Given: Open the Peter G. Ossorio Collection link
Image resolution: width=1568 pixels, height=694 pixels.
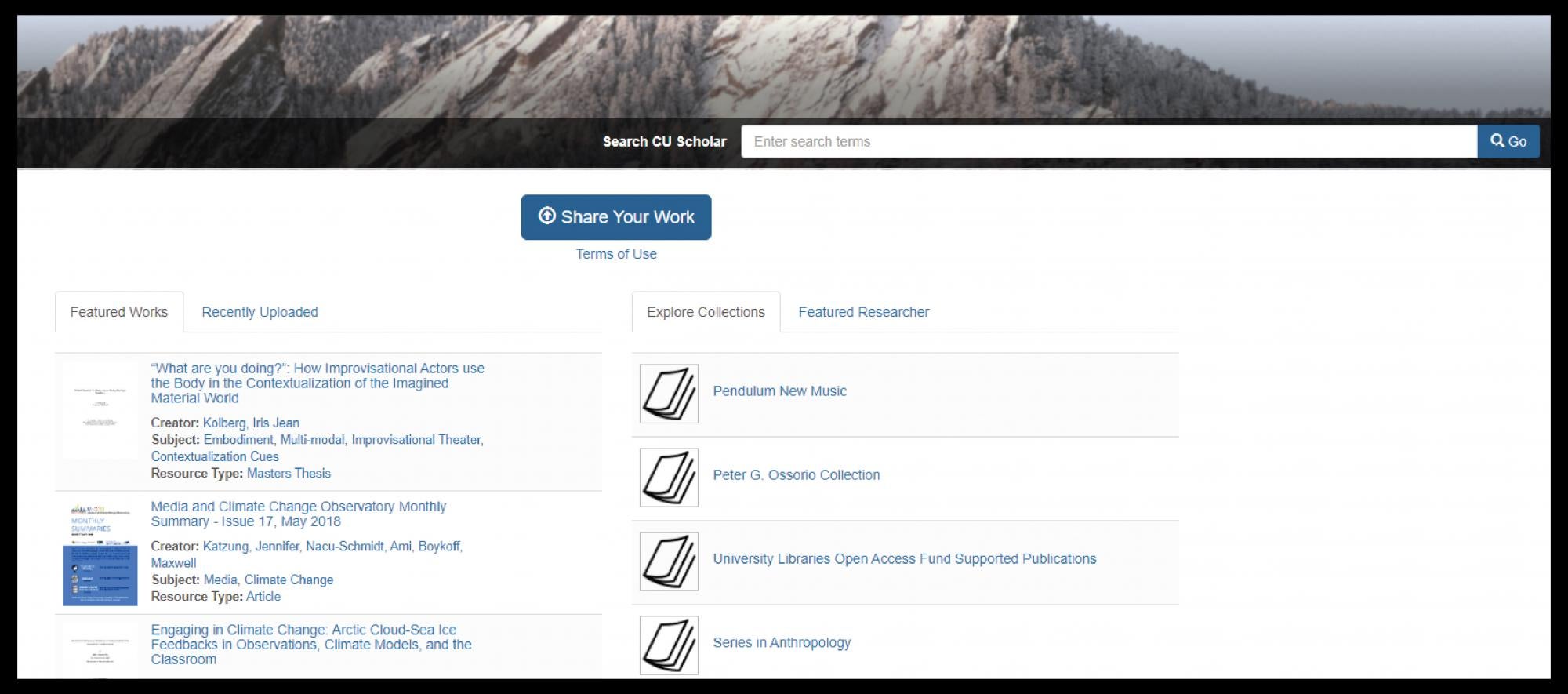Looking at the screenshot, I should pyautogui.click(x=796, y=475).
